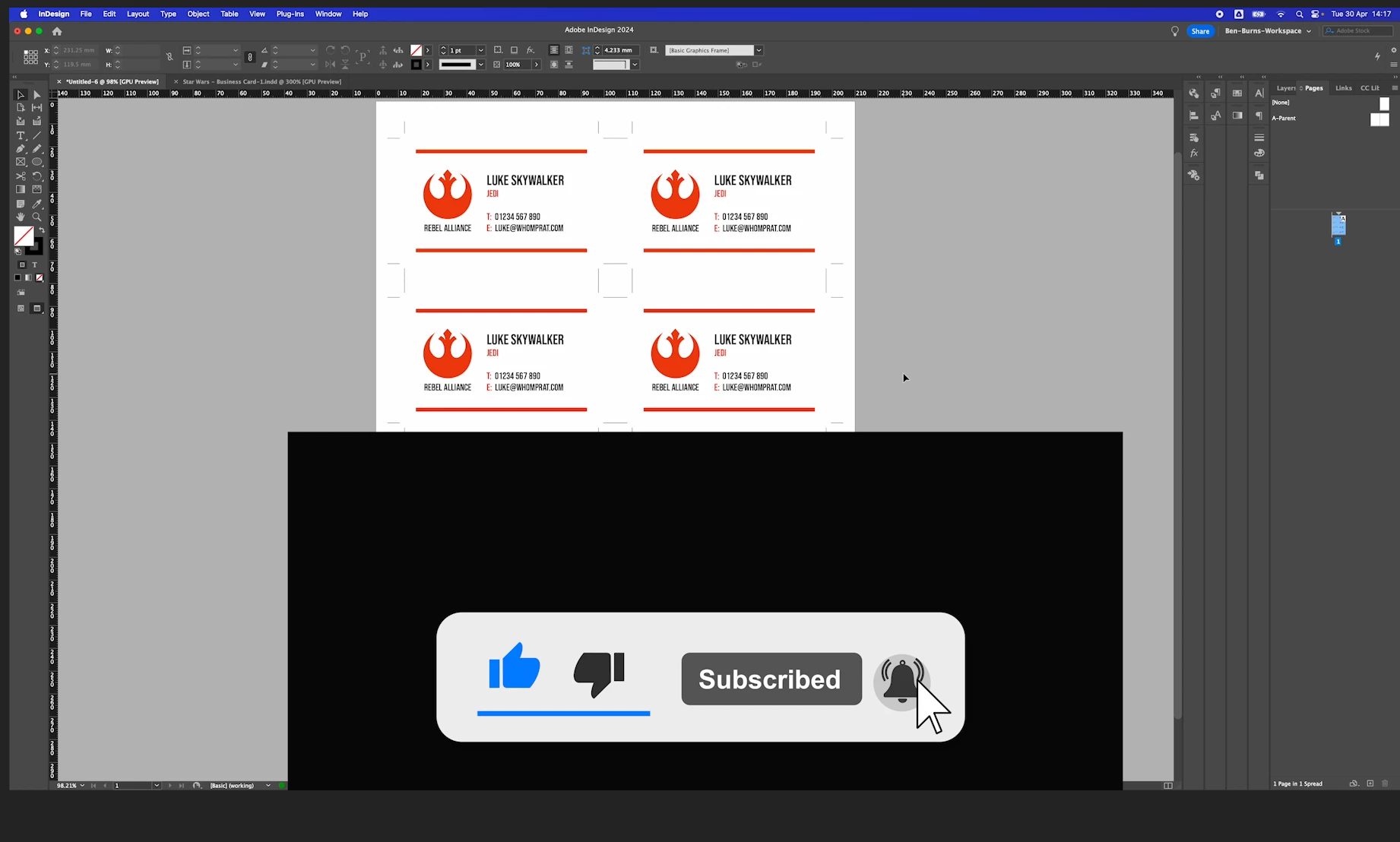Open the page number dropdown in status bar

(x=157, y=786)
